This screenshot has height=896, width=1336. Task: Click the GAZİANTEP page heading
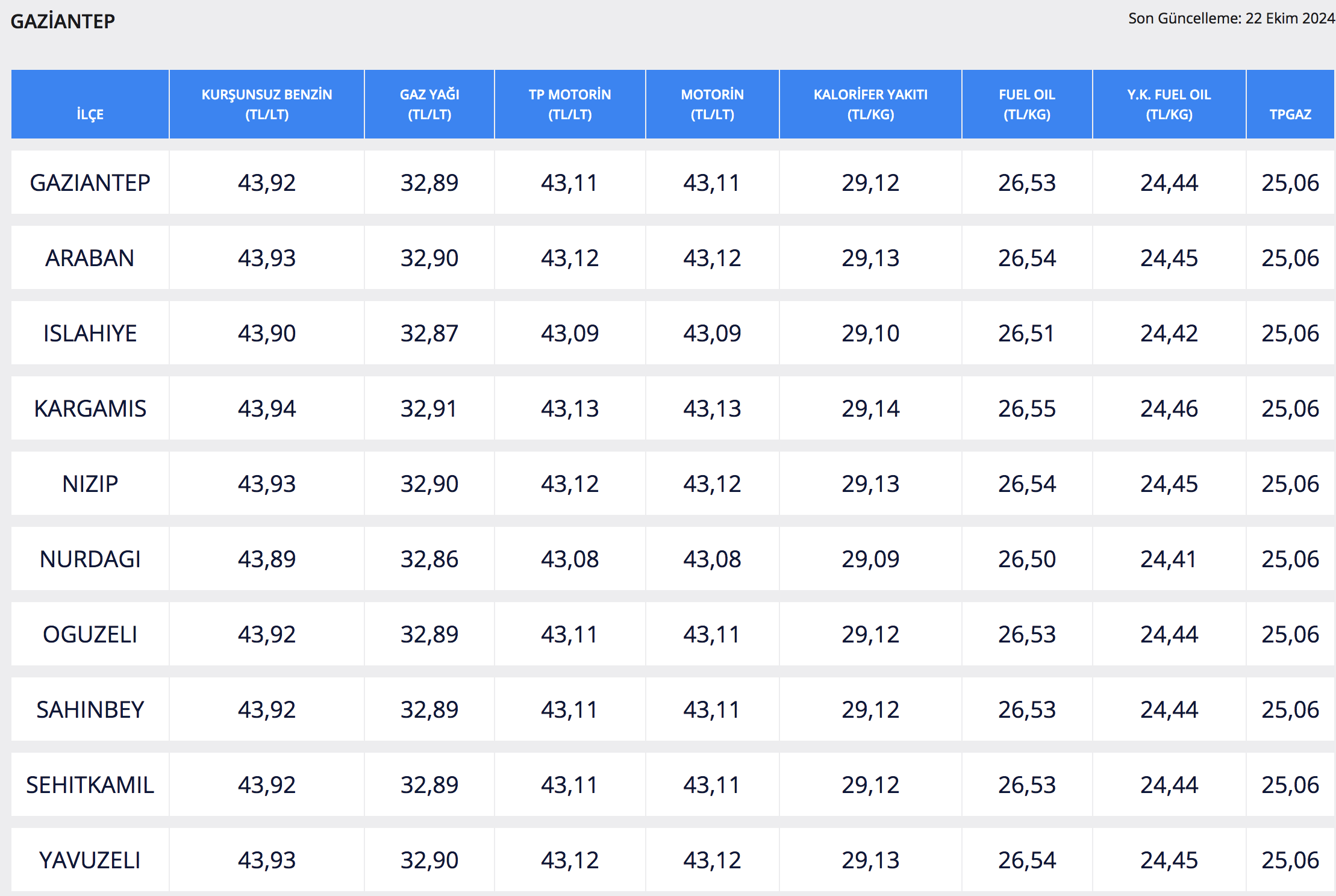[63, 21]
